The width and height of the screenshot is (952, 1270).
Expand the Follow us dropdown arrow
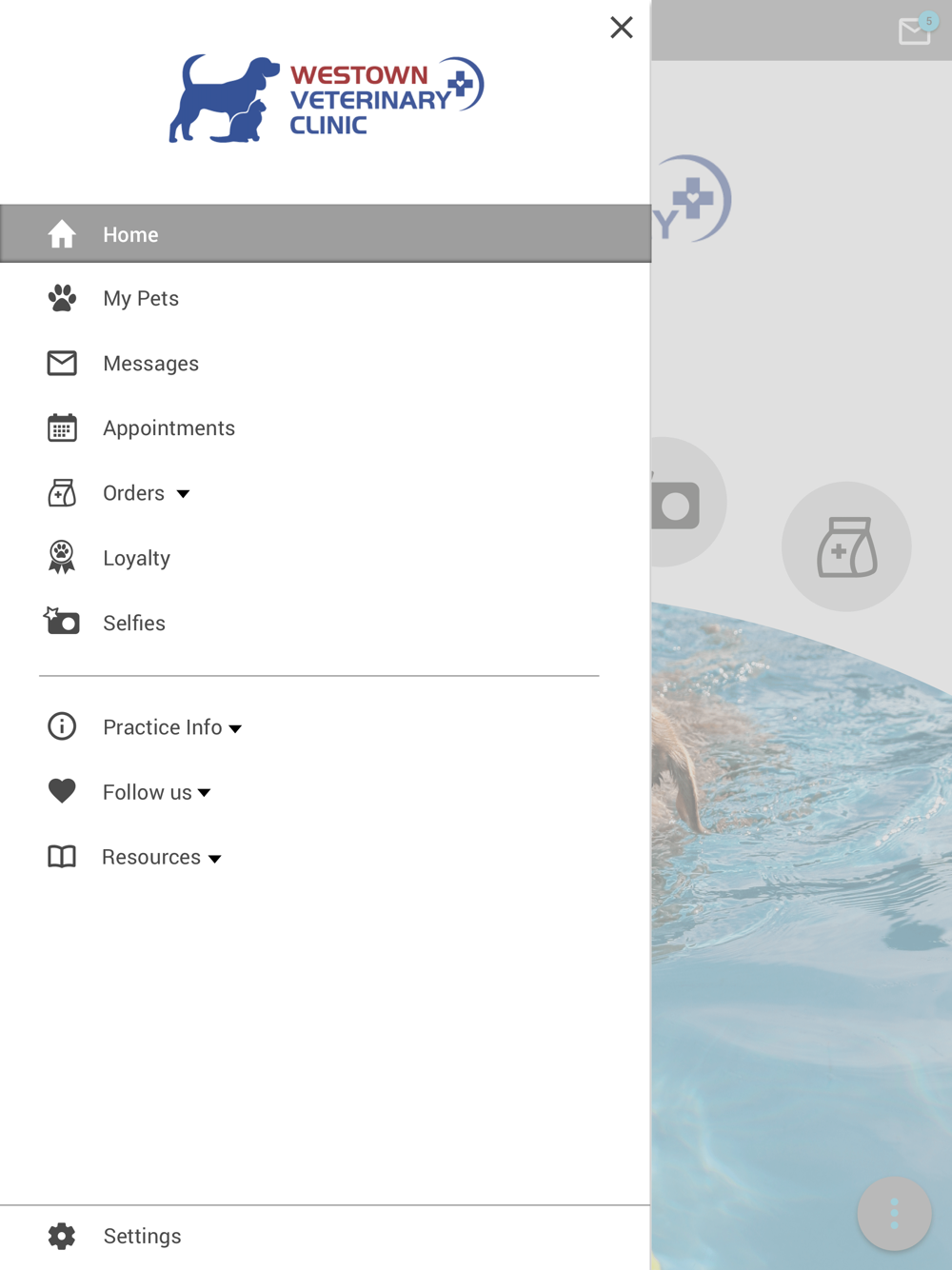pyautogui.click(x=204, y=793)
